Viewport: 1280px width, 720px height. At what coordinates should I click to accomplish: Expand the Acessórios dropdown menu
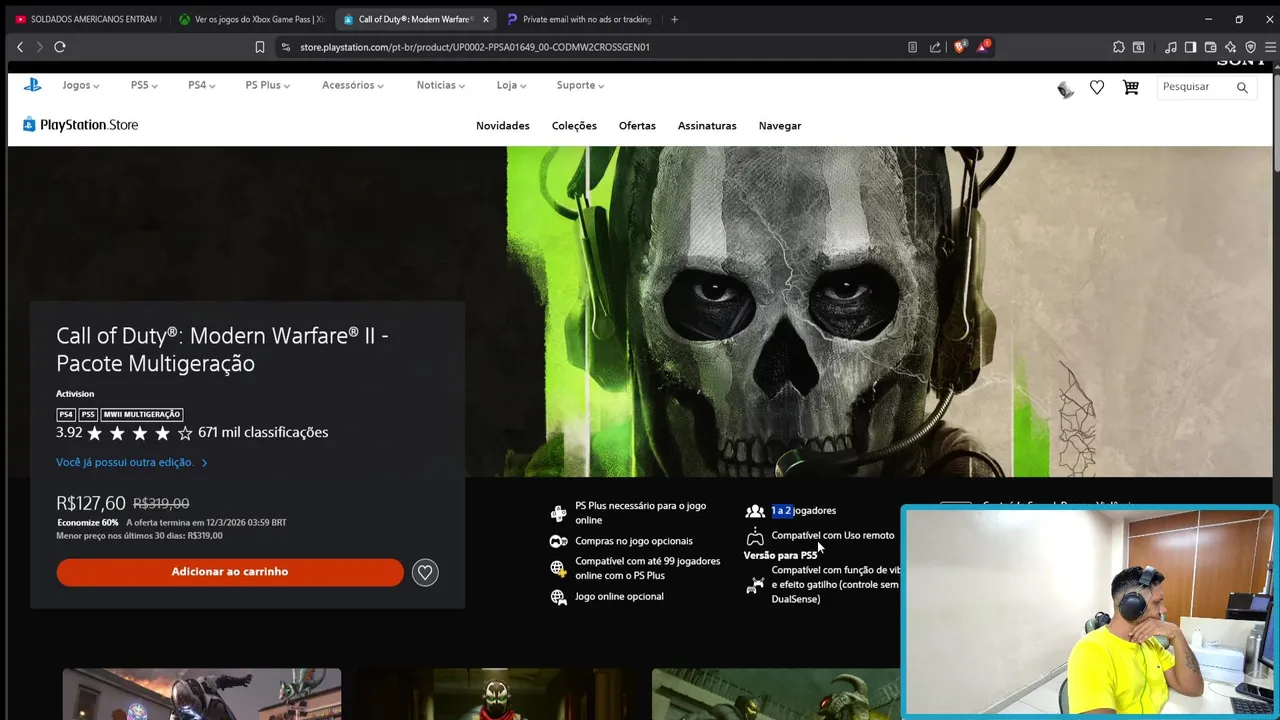(353, 85)
